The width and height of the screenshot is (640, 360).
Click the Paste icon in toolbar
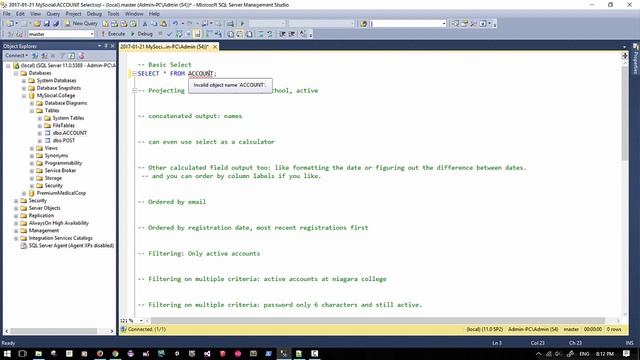(x=164, y=24)
